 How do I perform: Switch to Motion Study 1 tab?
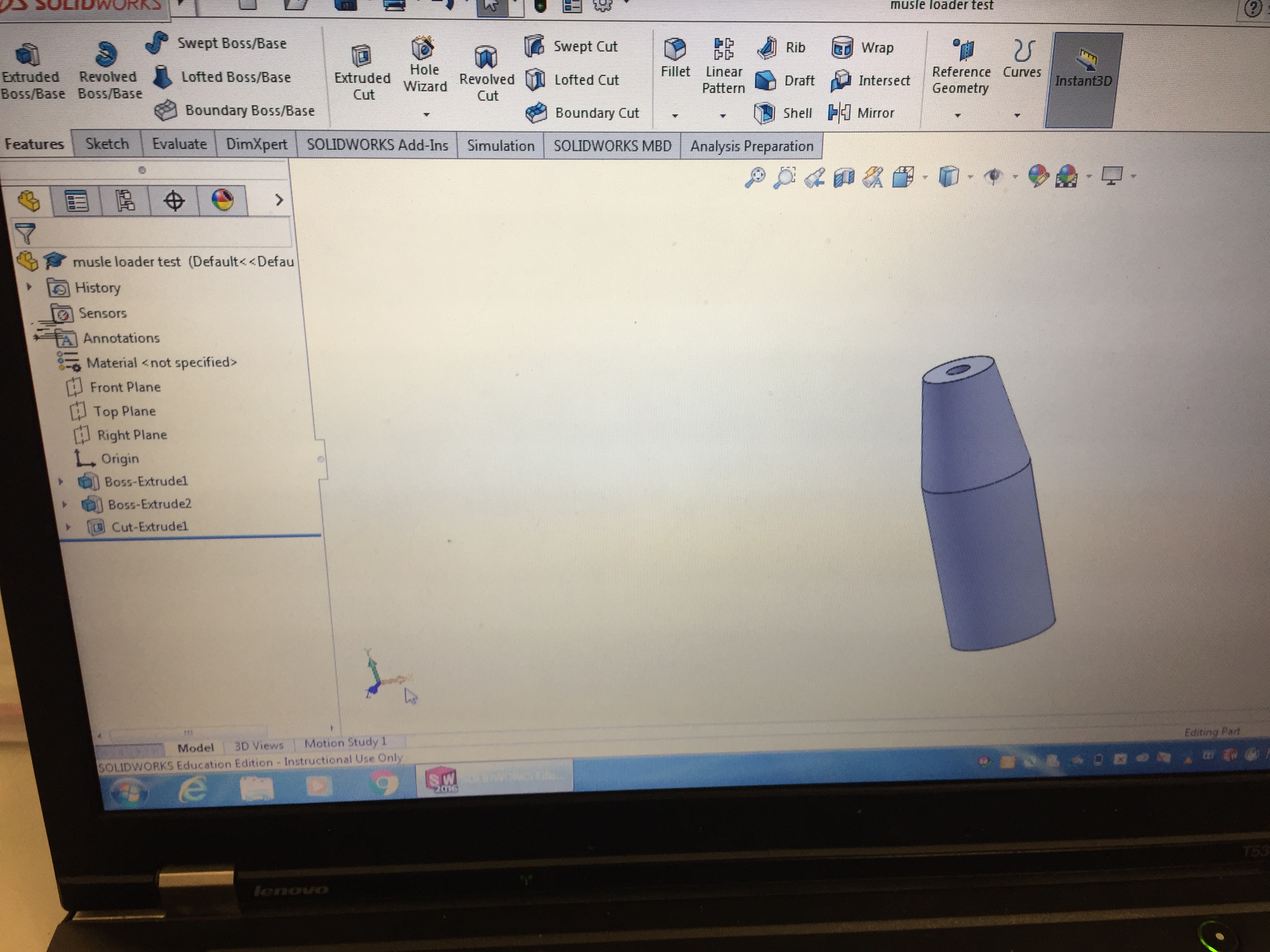tap(345, 742)
